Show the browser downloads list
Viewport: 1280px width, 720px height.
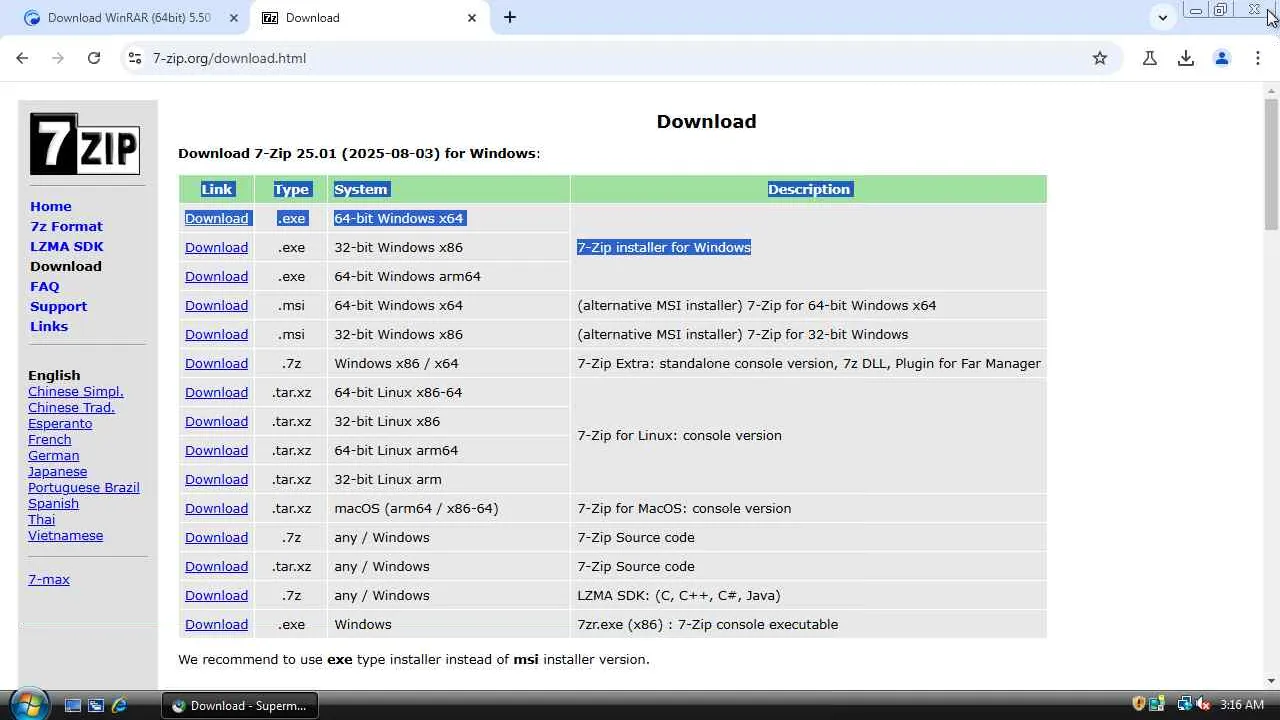[1186, 58]
